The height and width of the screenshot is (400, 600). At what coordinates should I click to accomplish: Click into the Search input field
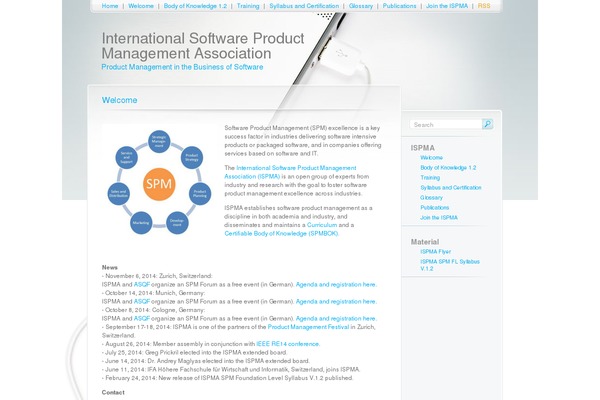(x=446, y=125)
